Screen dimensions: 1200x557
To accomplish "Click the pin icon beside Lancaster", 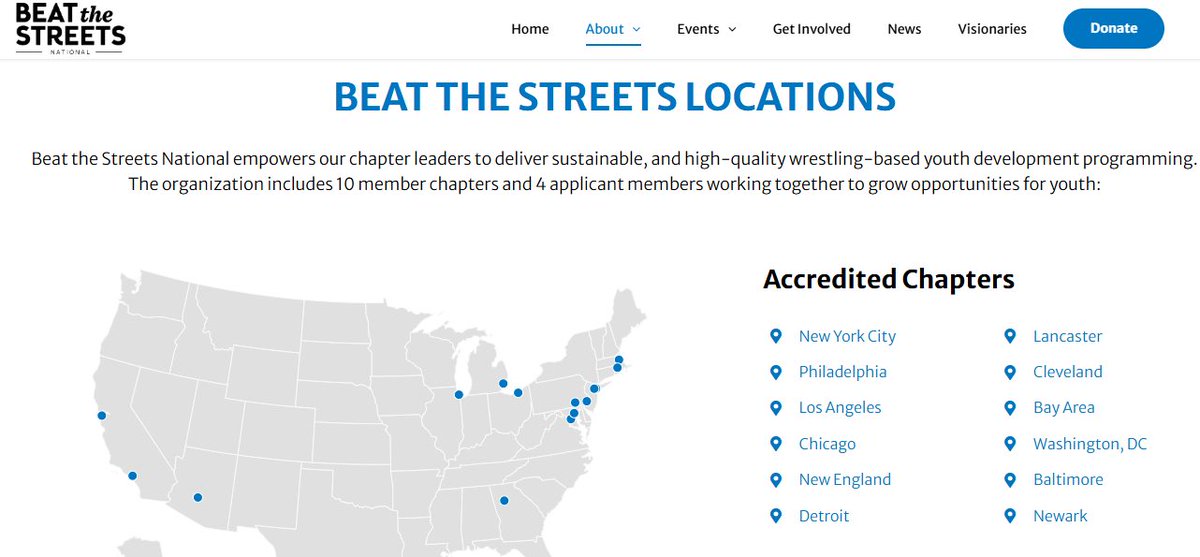I will [x=1010, y=336].
